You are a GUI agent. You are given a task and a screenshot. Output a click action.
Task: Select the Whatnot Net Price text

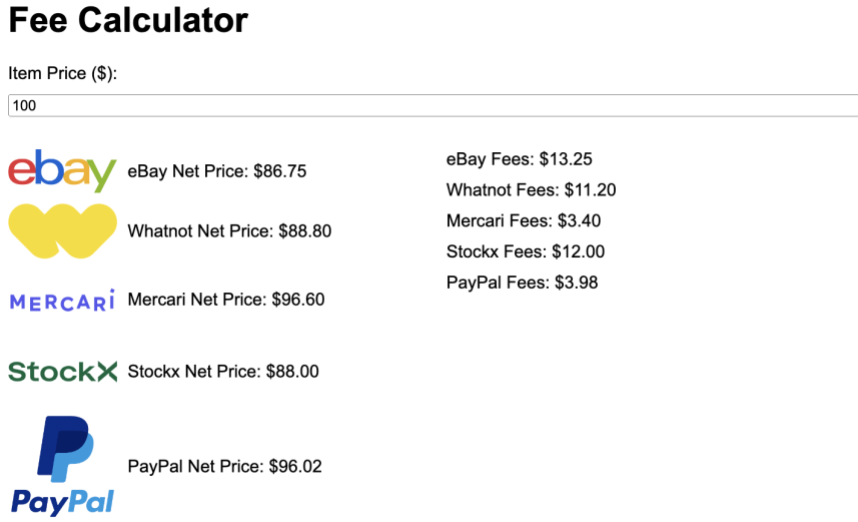click(229, 231)
